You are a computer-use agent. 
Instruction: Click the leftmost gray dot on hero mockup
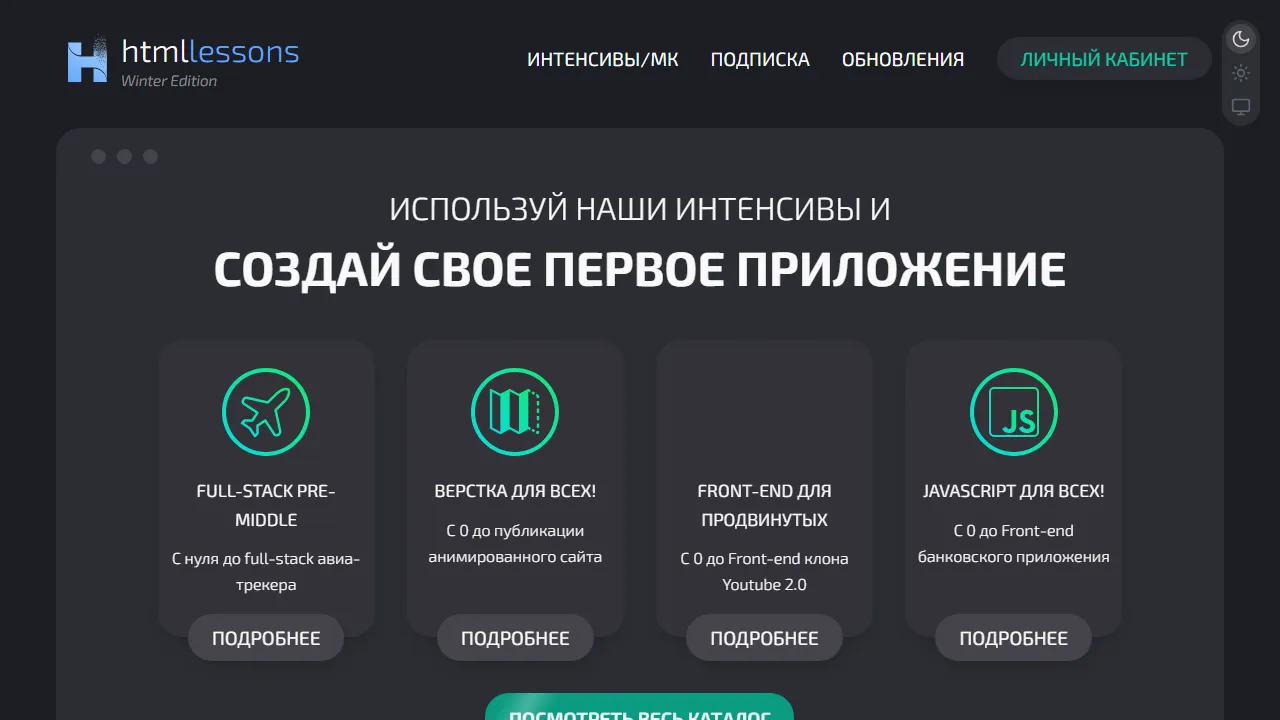coord(98,156)
